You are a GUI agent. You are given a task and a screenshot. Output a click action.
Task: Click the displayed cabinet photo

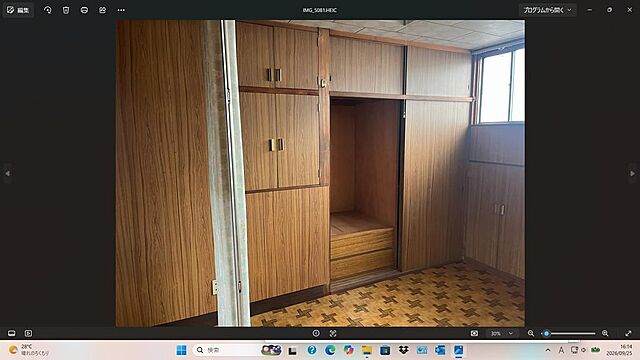tap(320, 173)
